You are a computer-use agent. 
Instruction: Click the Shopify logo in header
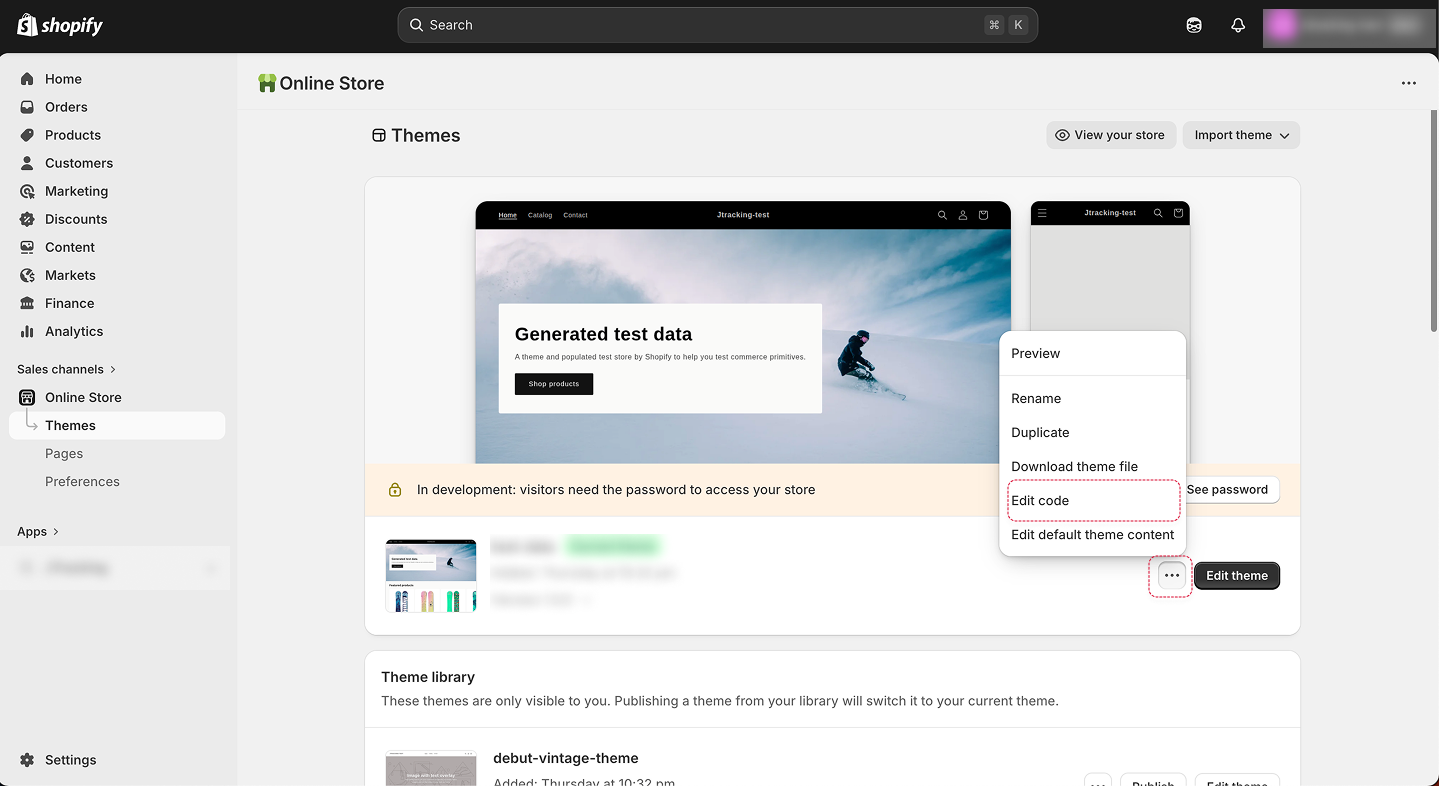pos(60,26)
